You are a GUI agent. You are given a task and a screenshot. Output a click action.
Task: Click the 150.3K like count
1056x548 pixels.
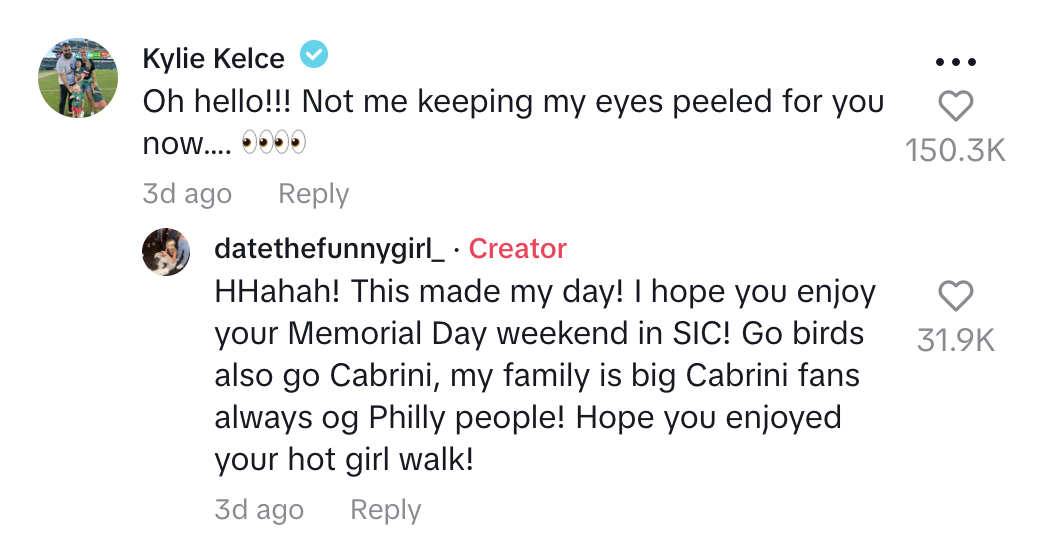[955, 150]
